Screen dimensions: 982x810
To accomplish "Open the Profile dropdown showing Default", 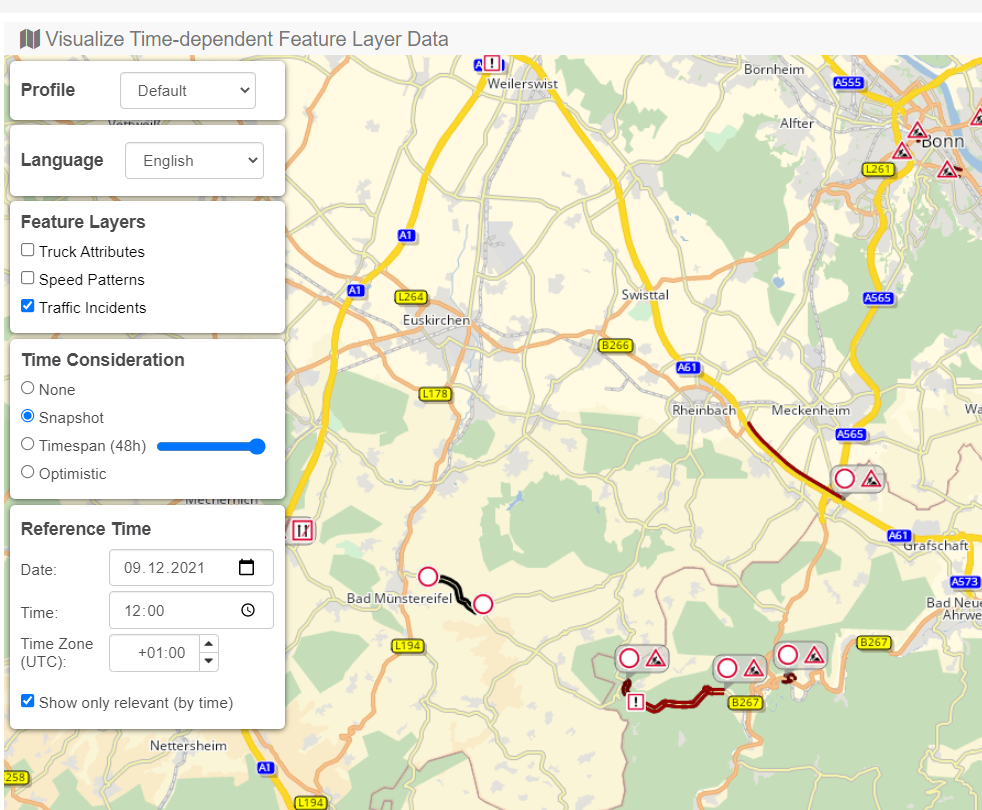I will coord(188,91).
